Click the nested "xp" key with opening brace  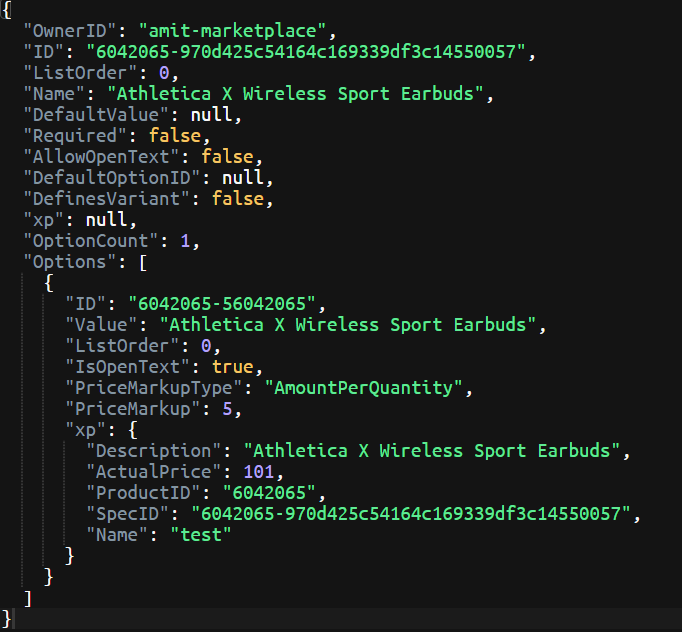point(101,430)
